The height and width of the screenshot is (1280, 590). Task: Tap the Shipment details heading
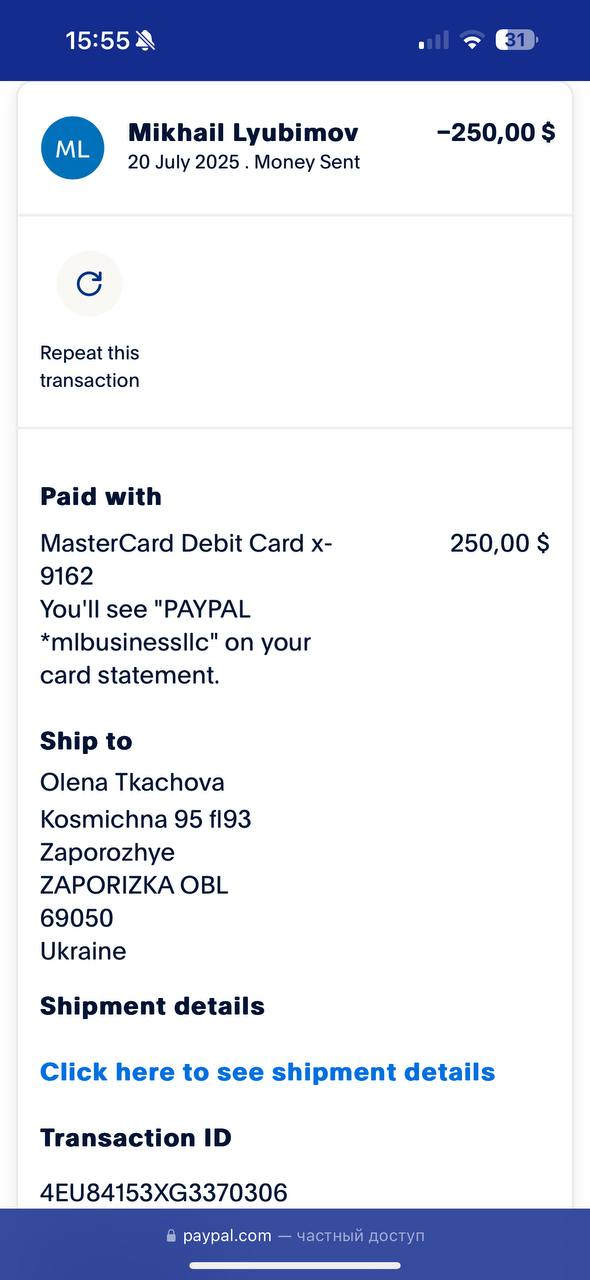152,1006
